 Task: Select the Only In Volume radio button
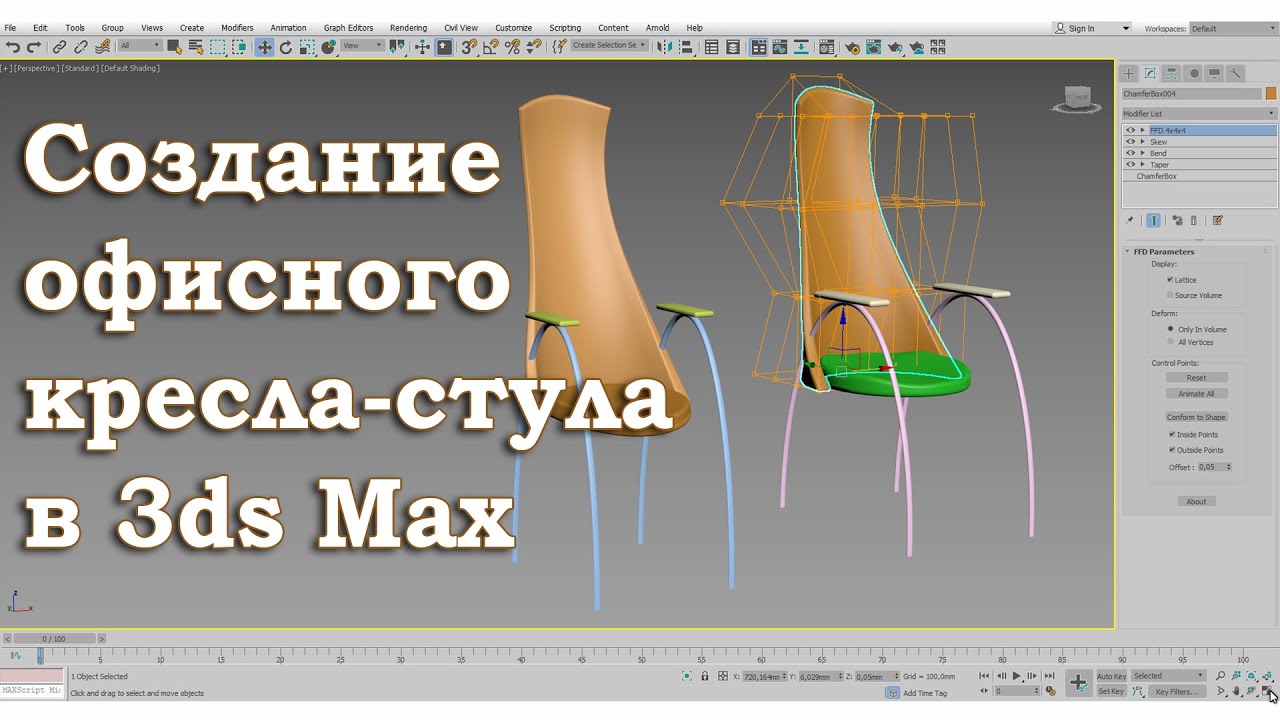tap(1170, 329)
